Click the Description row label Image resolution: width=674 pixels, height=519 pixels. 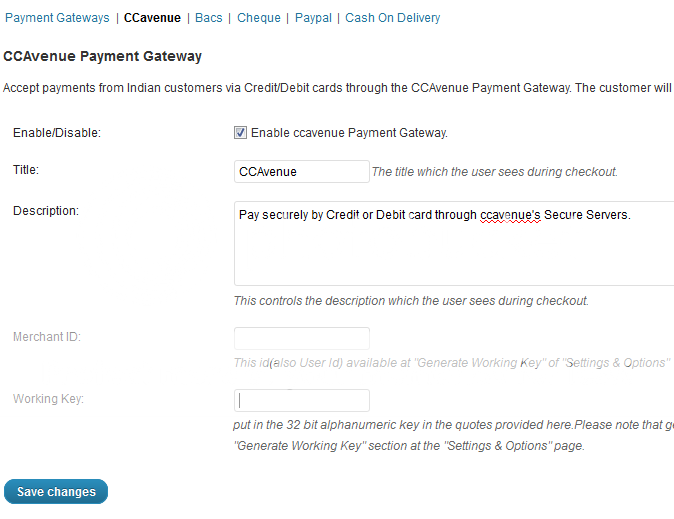pyautogui.click(x=46, y=210)
